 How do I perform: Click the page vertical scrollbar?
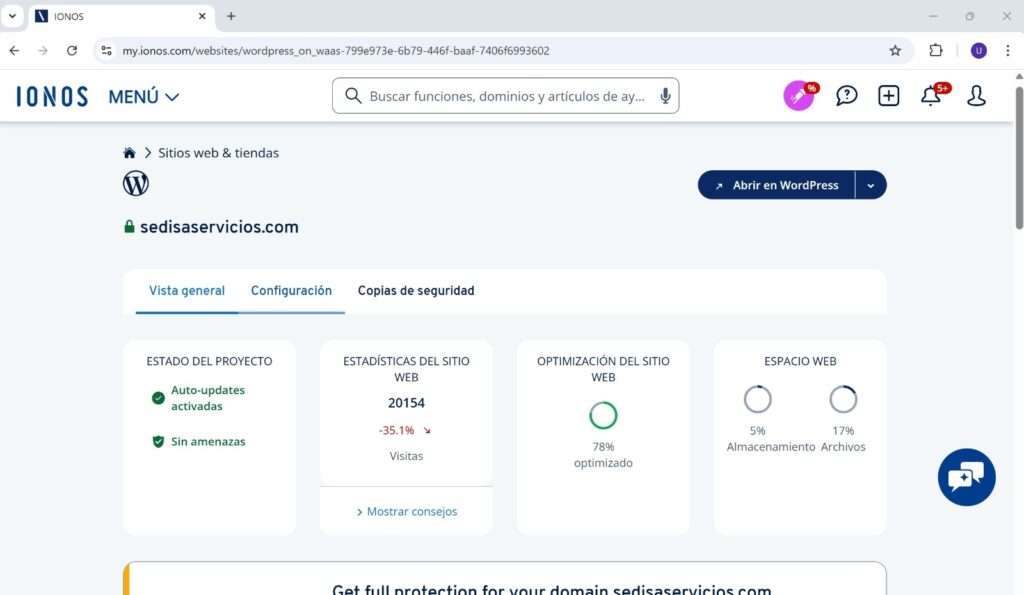[1019, 157]
